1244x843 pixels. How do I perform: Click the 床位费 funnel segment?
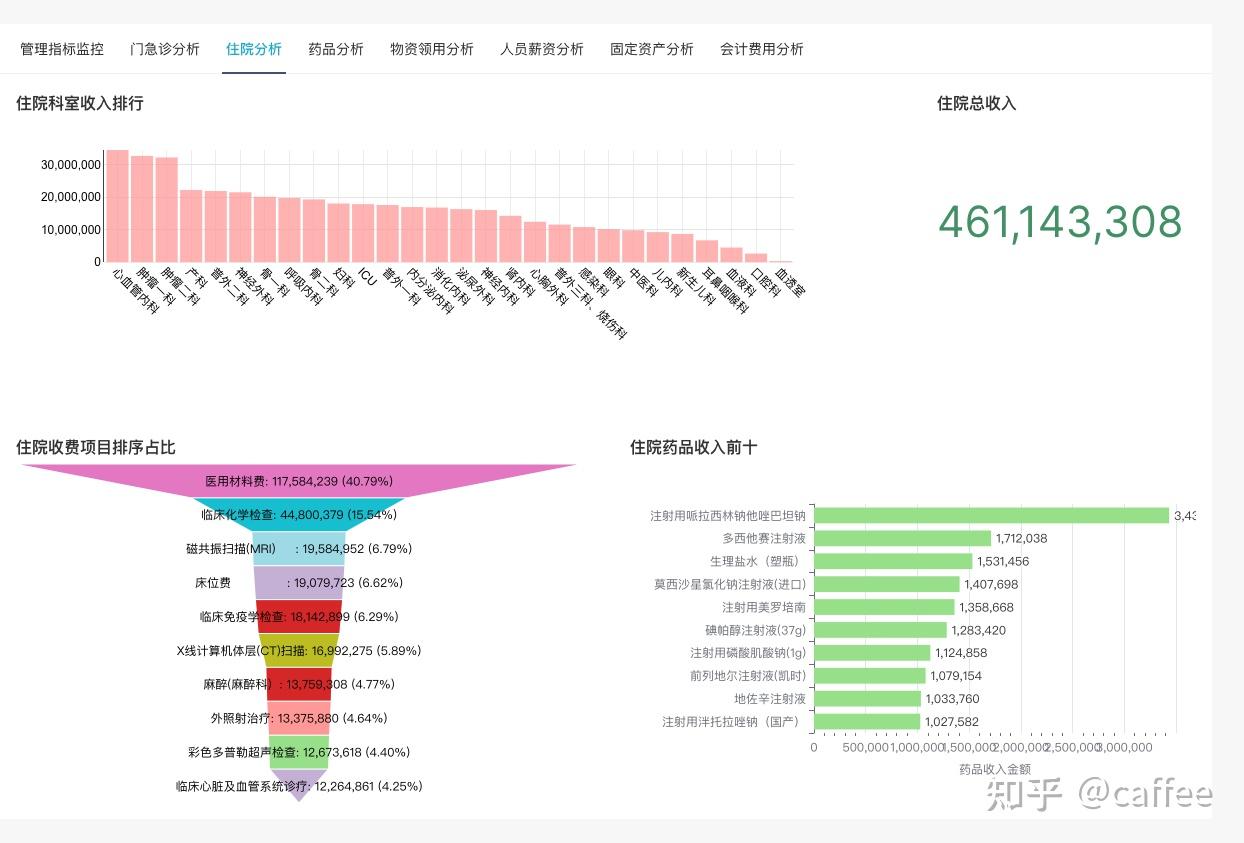coord(297,582)
